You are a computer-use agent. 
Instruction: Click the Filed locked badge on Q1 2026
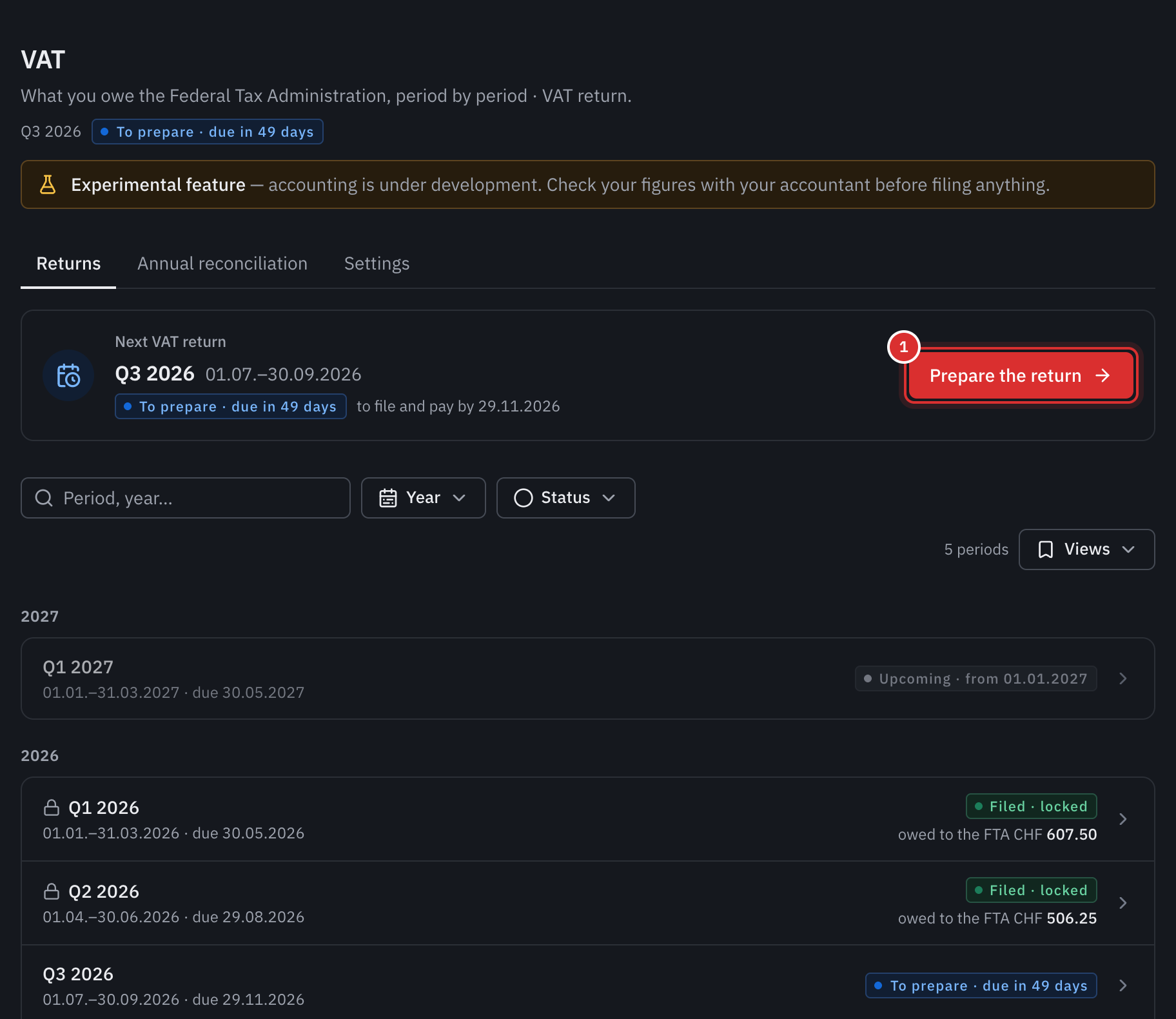click(x=1032, y=806)
